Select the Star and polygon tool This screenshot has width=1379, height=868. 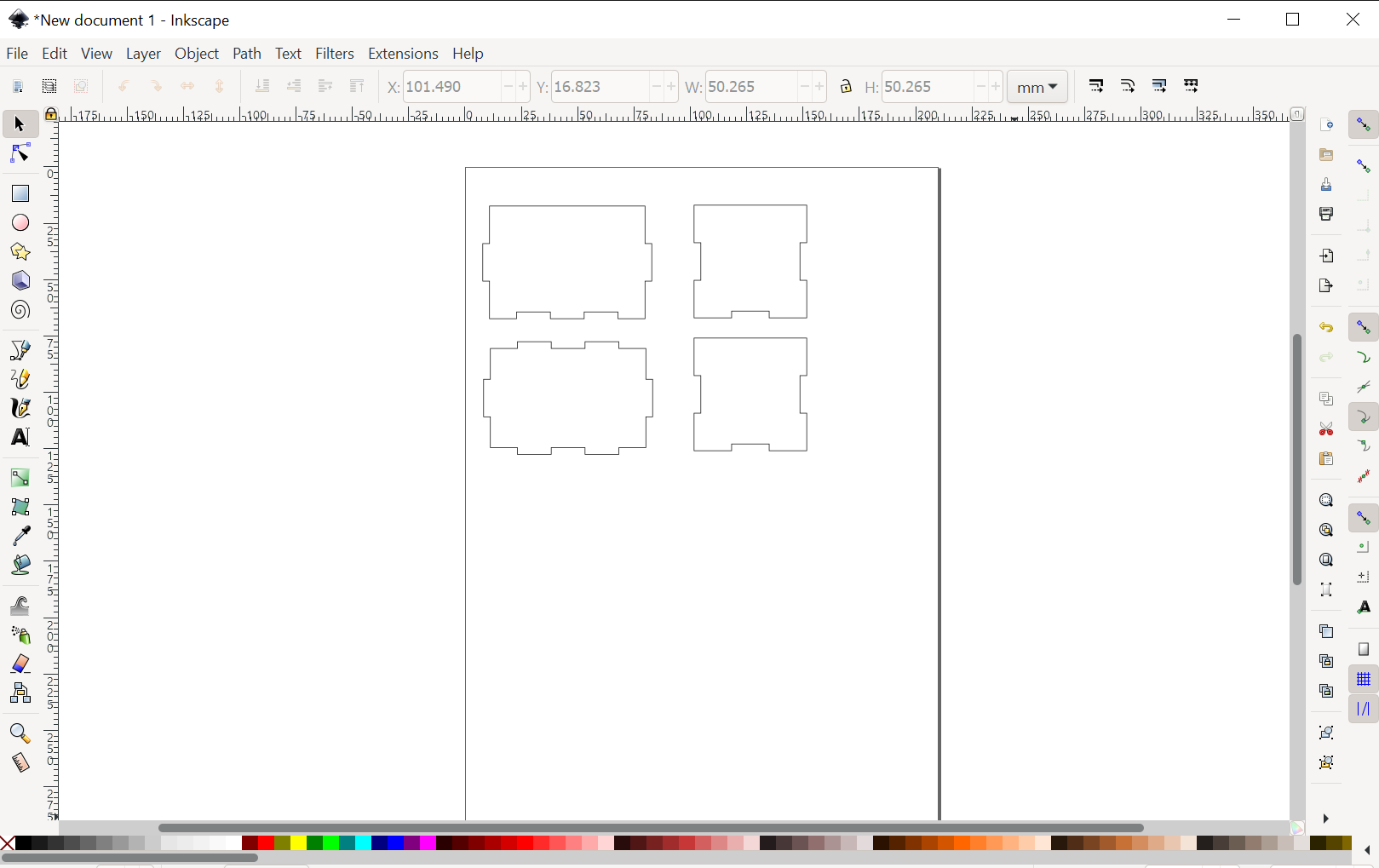(20, 251)
